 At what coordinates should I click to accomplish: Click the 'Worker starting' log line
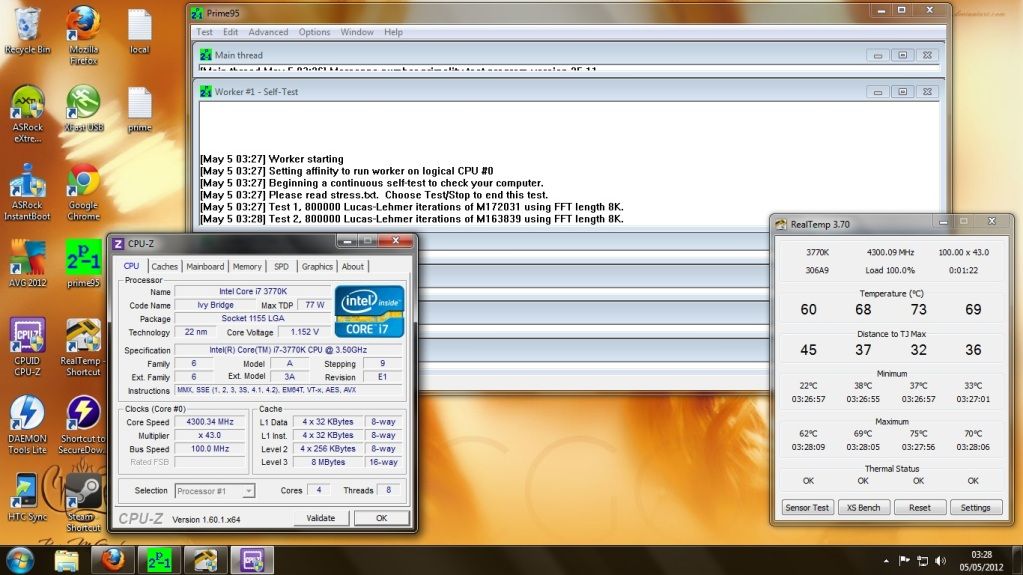[271, 159]
